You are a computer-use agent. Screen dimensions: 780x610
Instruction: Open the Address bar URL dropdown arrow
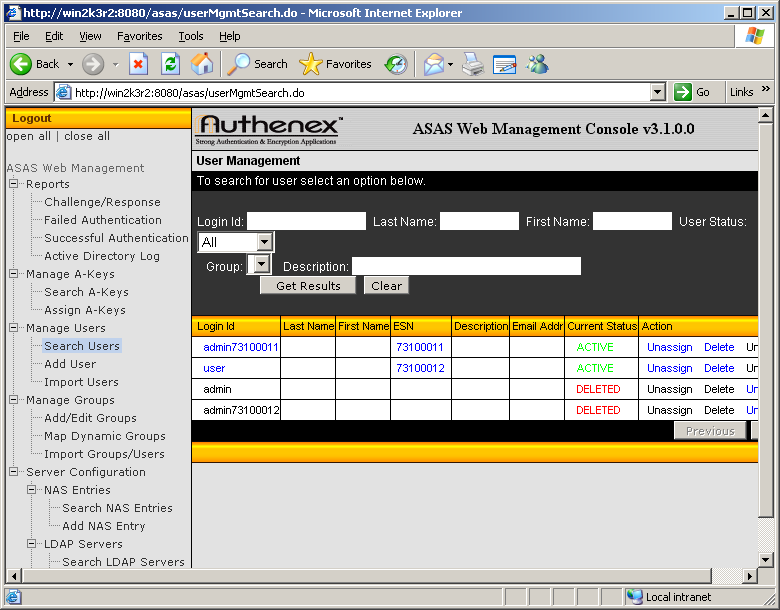[x=657, y=92]
